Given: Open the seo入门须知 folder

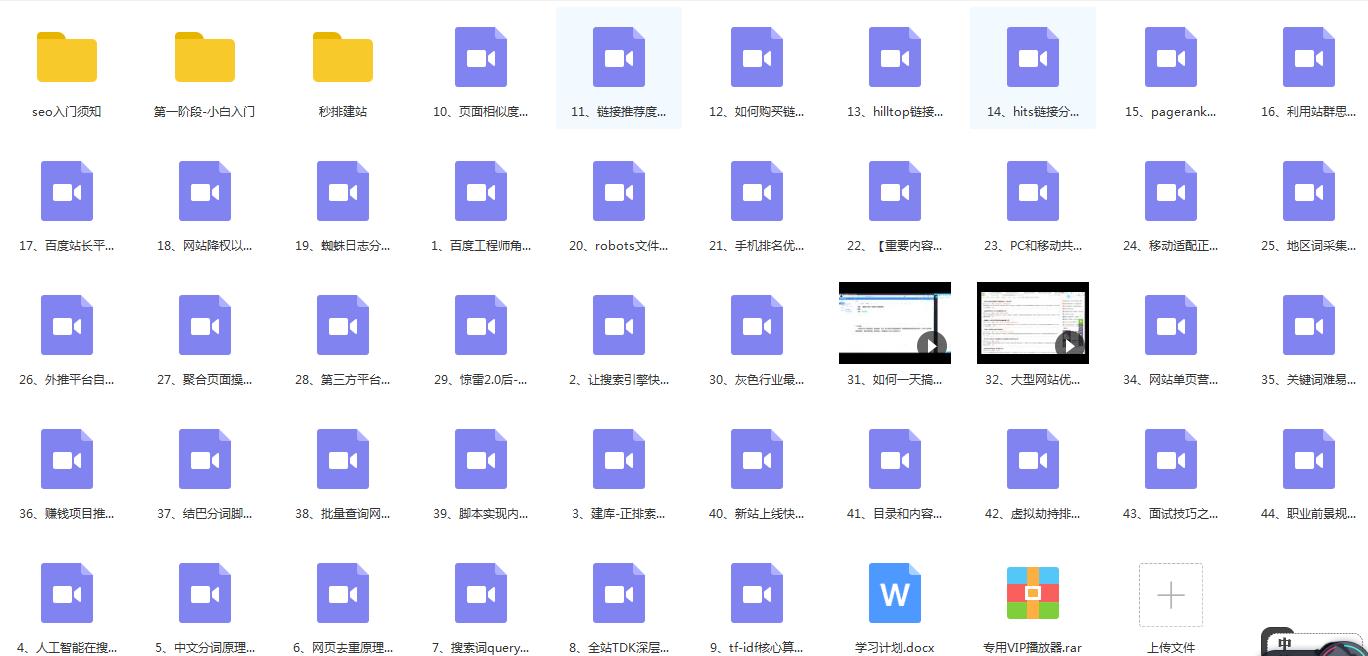Looking at the screenshot, I should click(x=66, y=57).
